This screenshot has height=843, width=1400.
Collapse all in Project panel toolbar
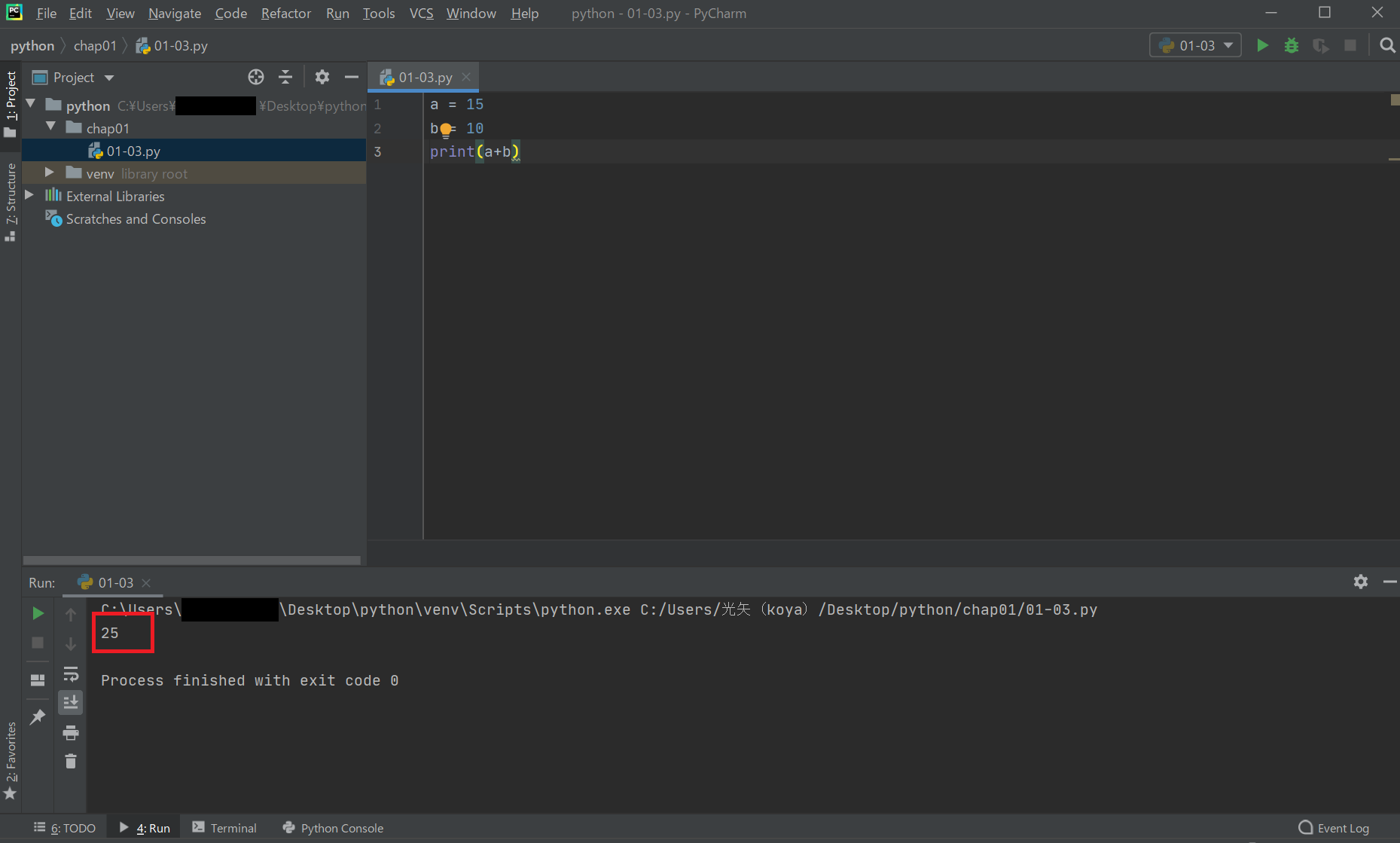coord(285,77)
